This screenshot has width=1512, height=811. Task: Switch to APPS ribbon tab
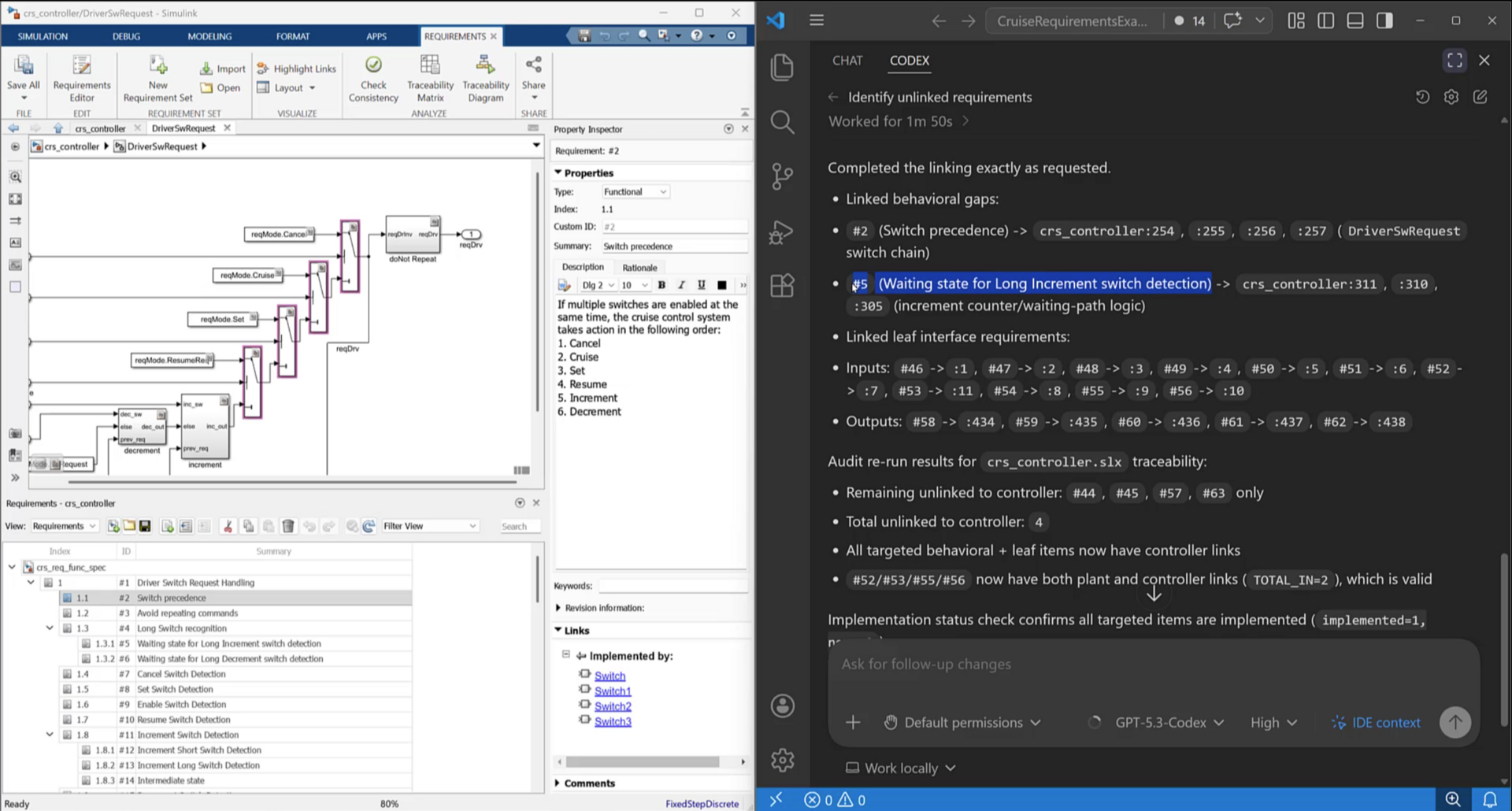point(376,36)
